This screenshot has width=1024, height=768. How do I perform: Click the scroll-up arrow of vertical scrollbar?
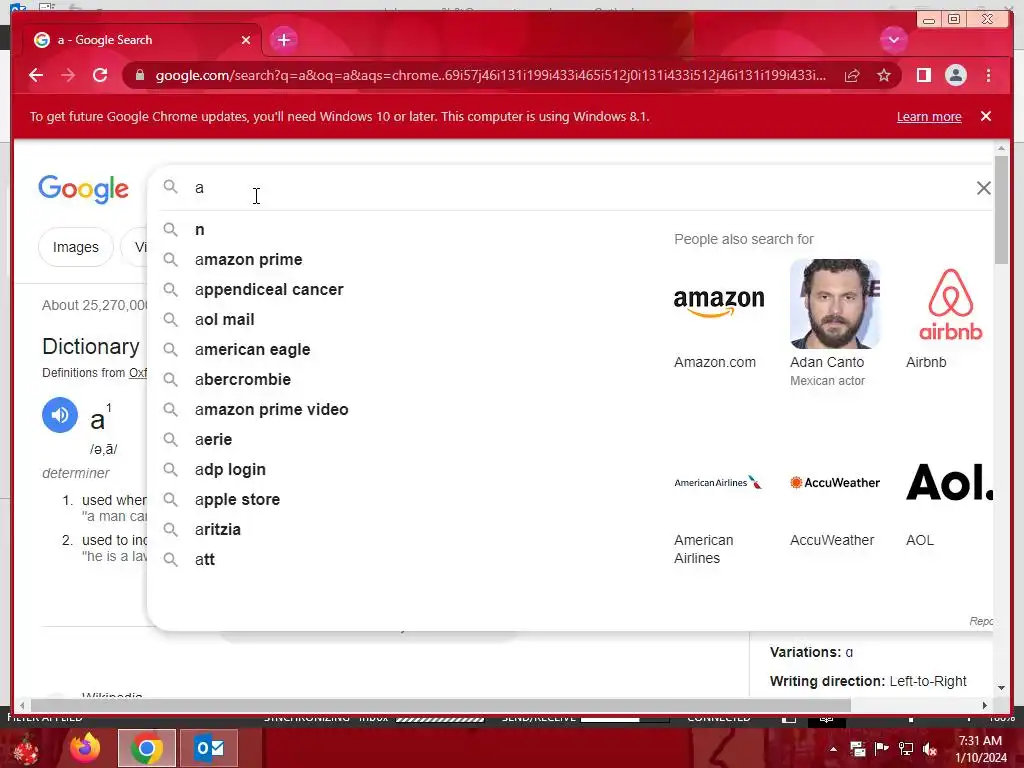[1001, 148]
